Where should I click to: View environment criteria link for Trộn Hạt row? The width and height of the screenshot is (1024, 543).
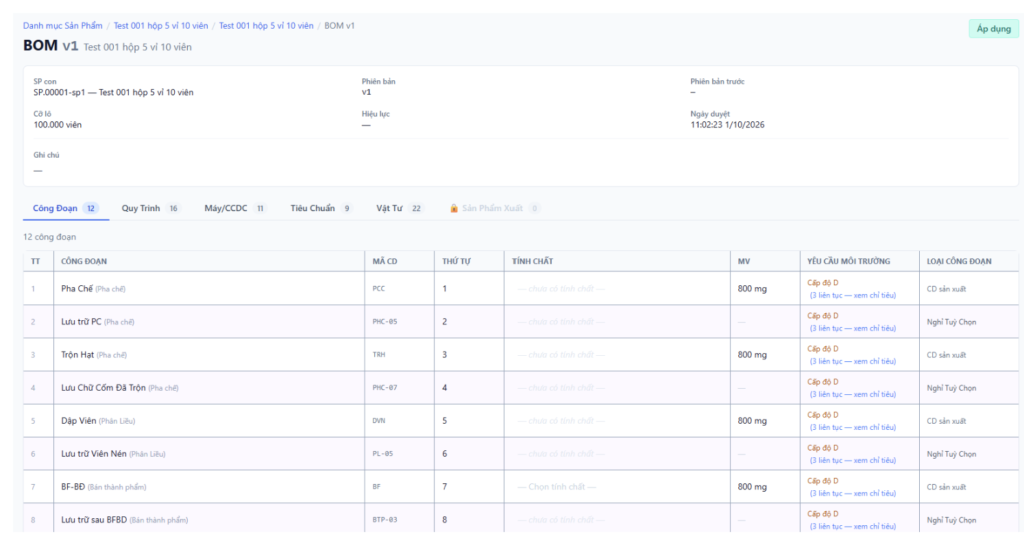click(853, 361)
